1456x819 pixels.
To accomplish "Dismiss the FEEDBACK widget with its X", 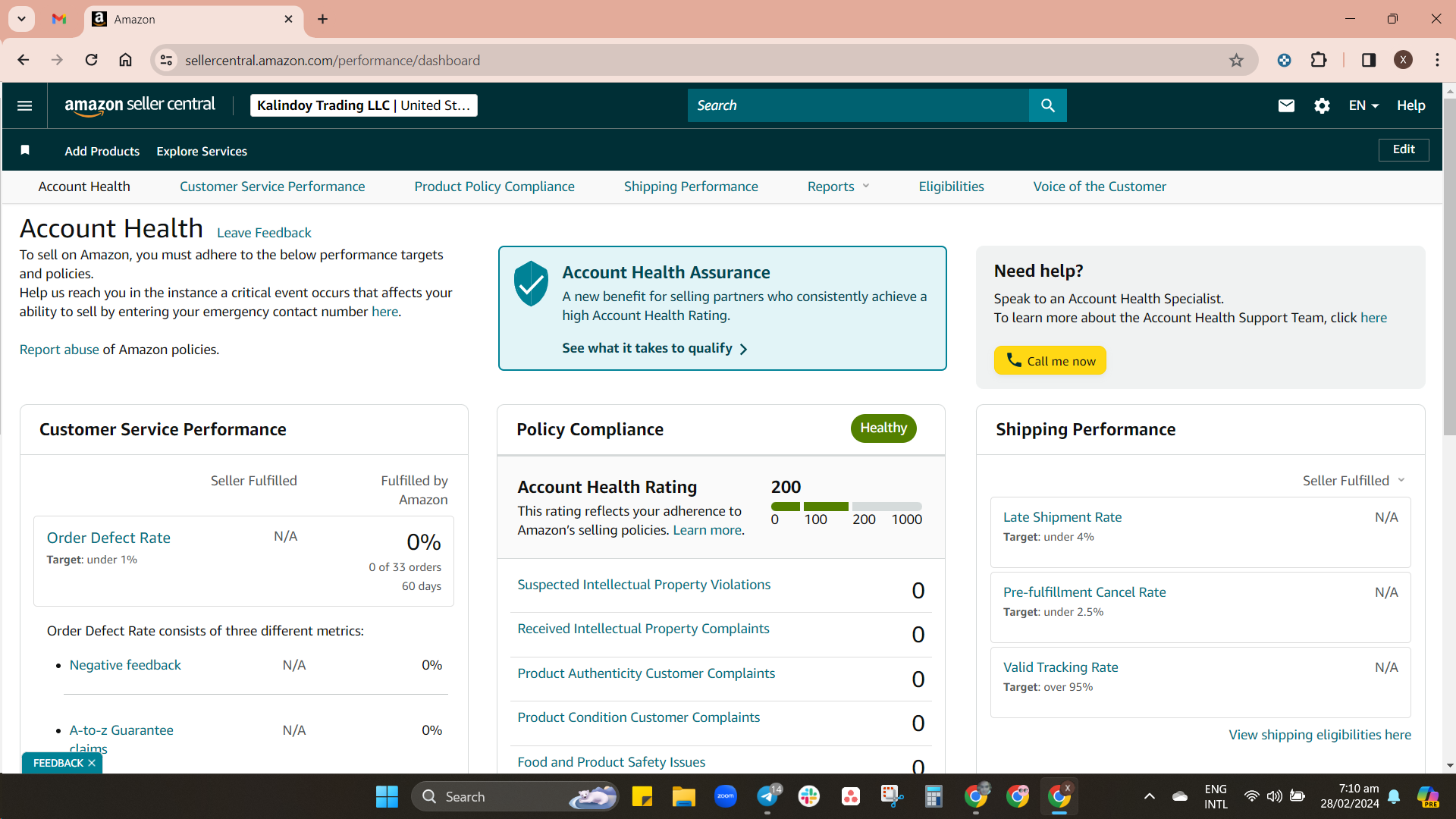I will point(92,763).
